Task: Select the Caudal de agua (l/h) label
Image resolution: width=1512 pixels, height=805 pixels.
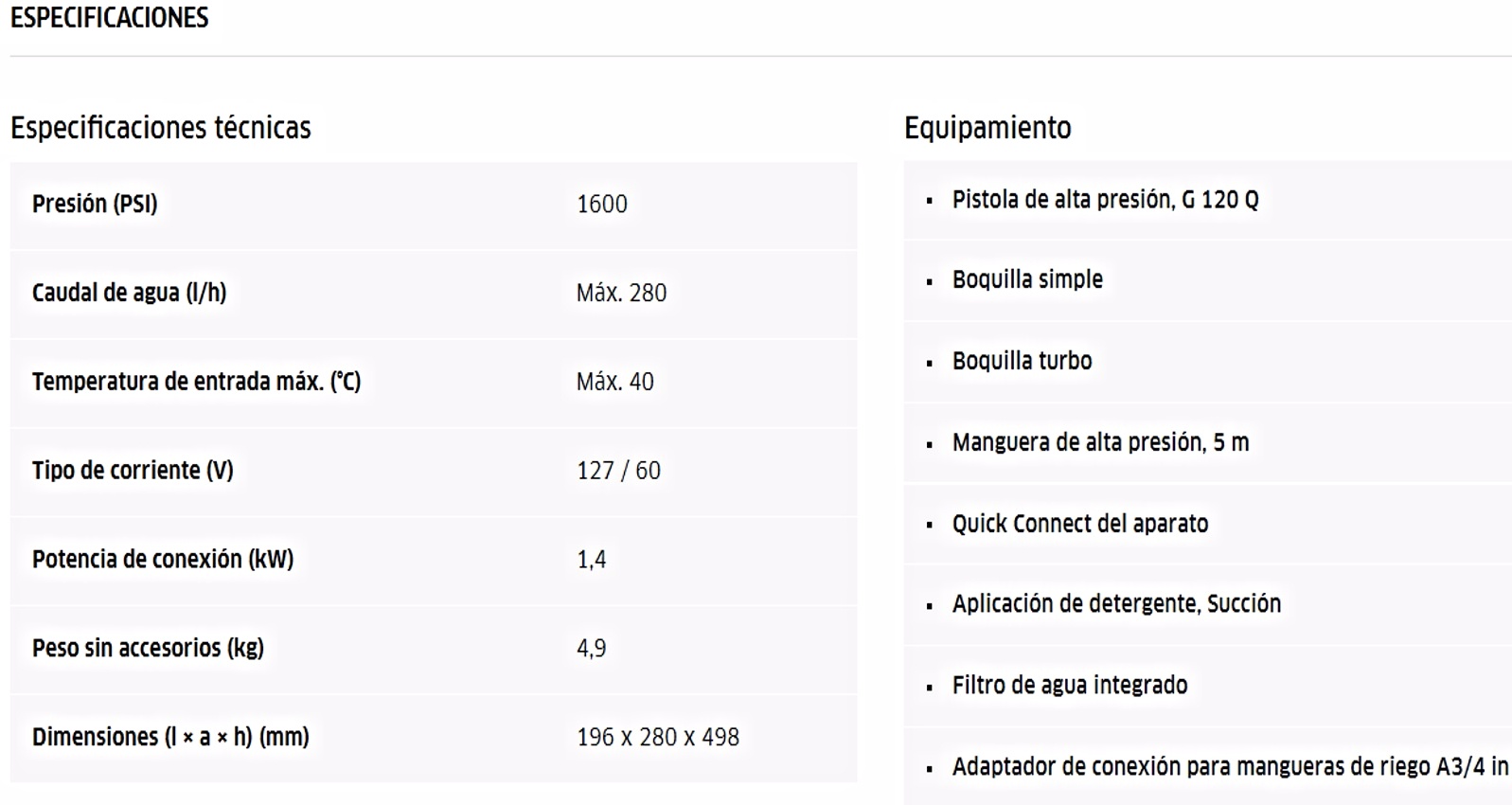Action: point(130,293)
